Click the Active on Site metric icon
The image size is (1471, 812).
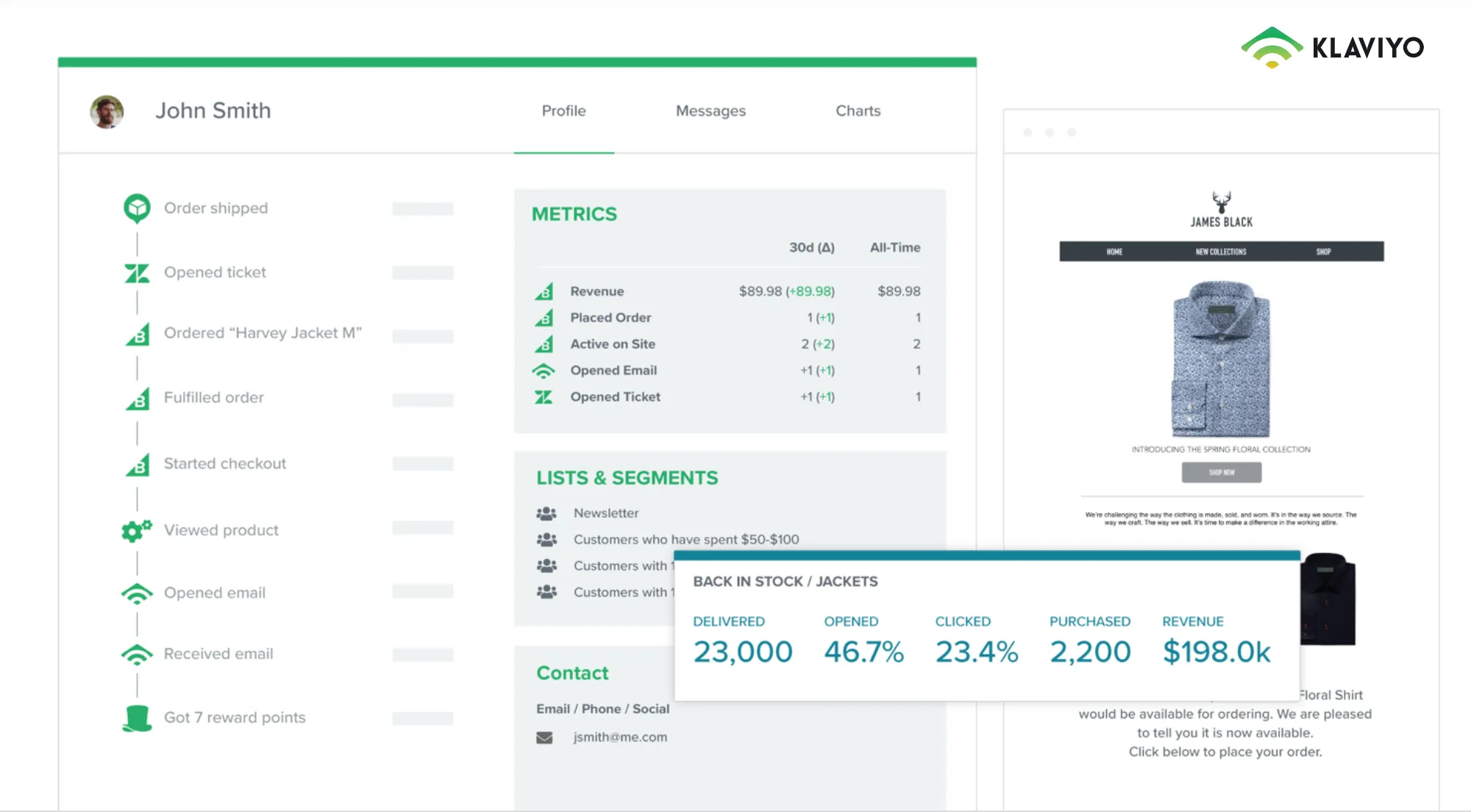544,344
